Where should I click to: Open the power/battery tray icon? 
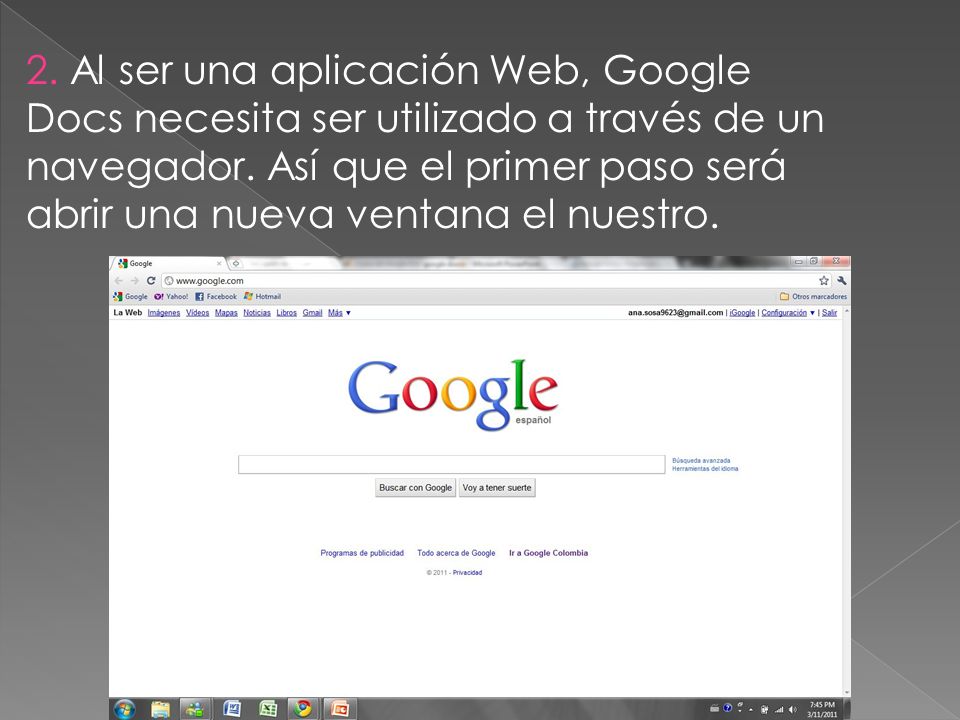pos(764,710)
